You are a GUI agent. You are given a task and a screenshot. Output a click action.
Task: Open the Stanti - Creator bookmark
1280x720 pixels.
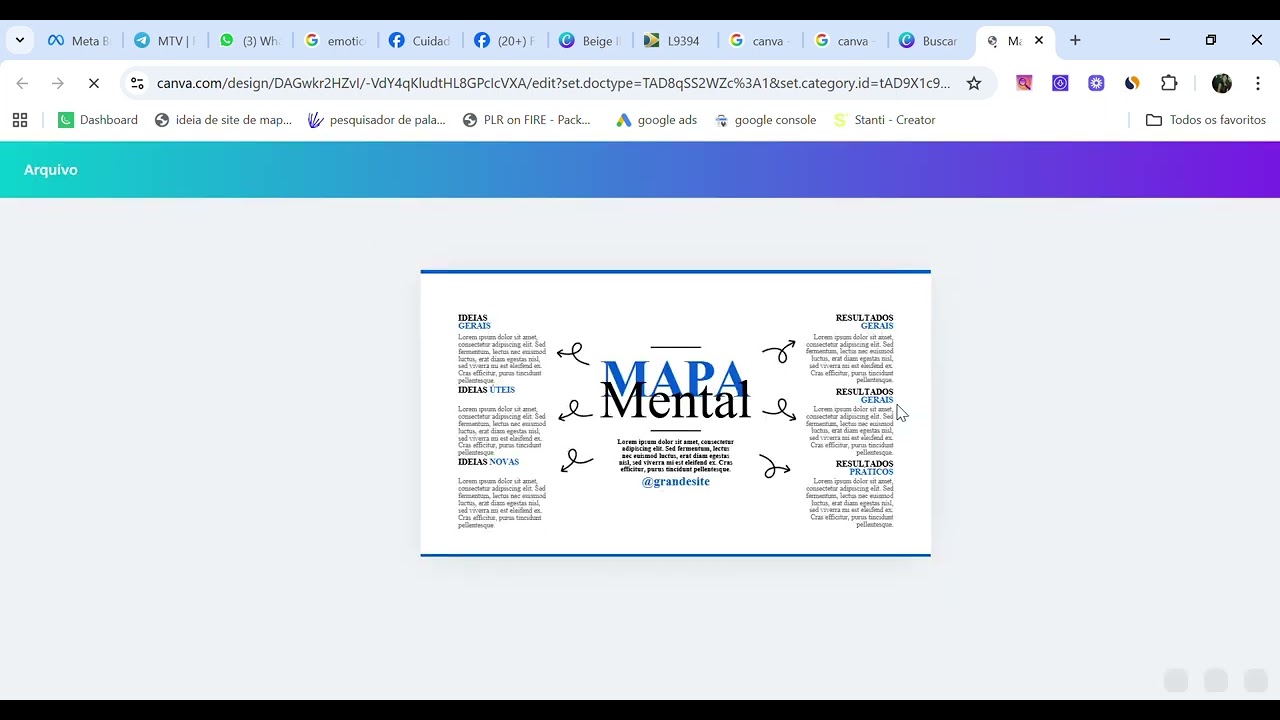point(885,120)
